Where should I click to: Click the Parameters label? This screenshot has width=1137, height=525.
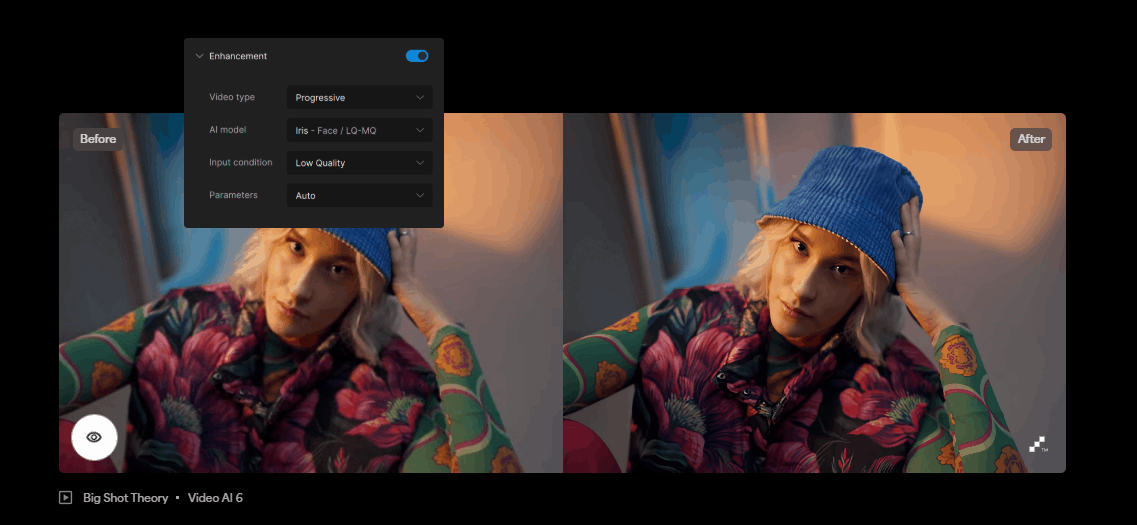coord(233,195)
